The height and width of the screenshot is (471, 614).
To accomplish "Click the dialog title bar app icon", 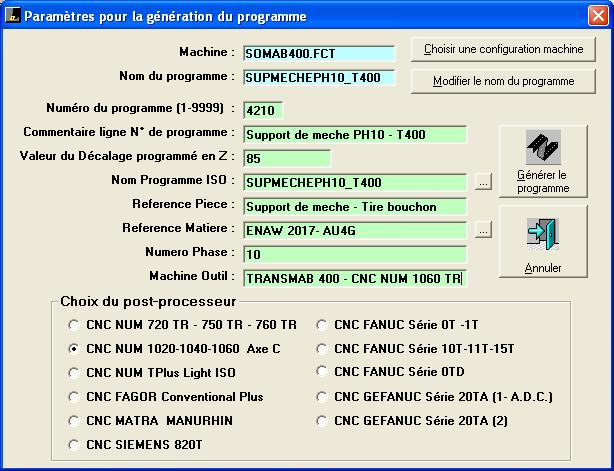I will click(x=11, y=17).
